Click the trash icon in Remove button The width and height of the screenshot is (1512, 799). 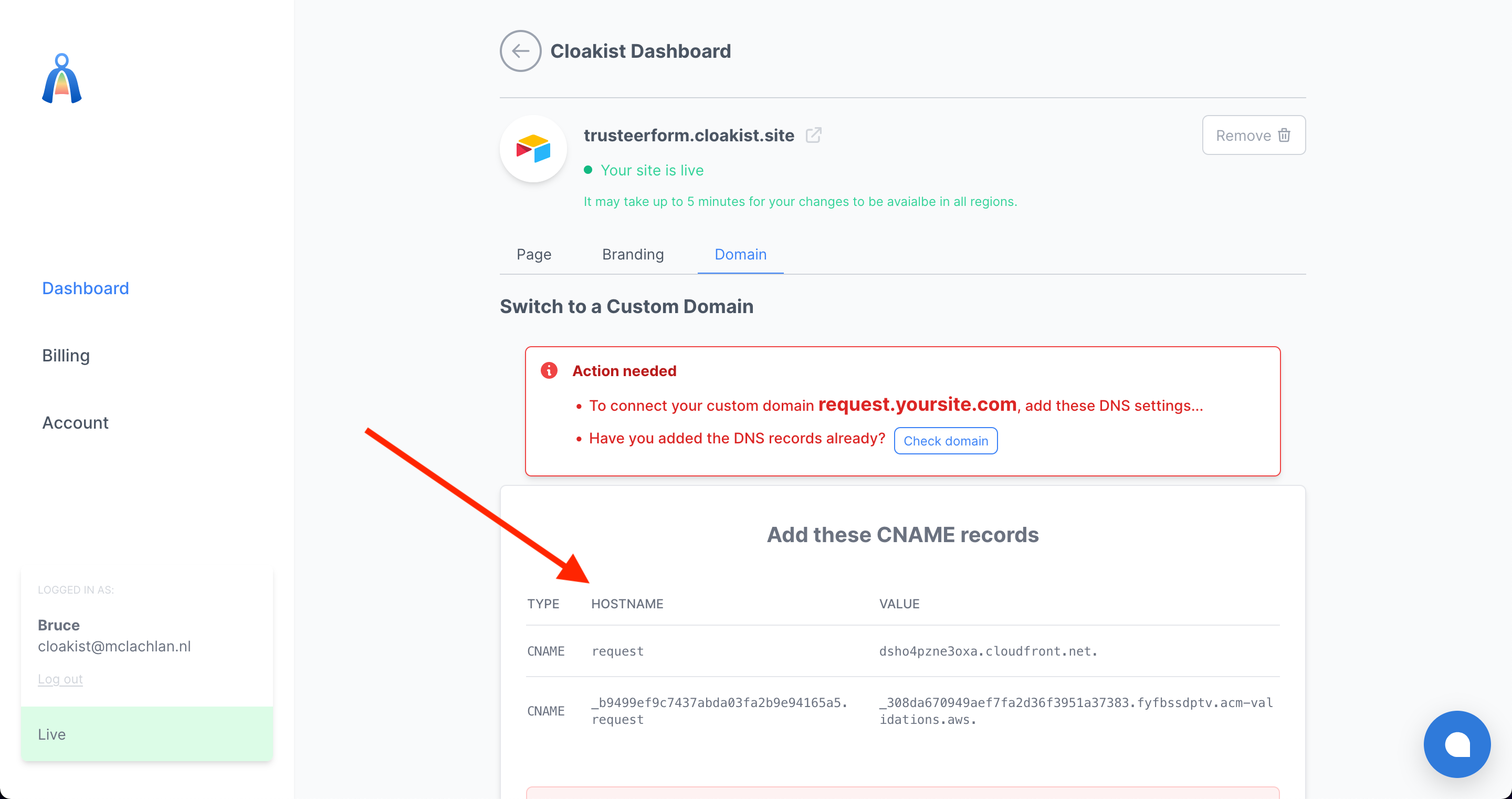1284,135
